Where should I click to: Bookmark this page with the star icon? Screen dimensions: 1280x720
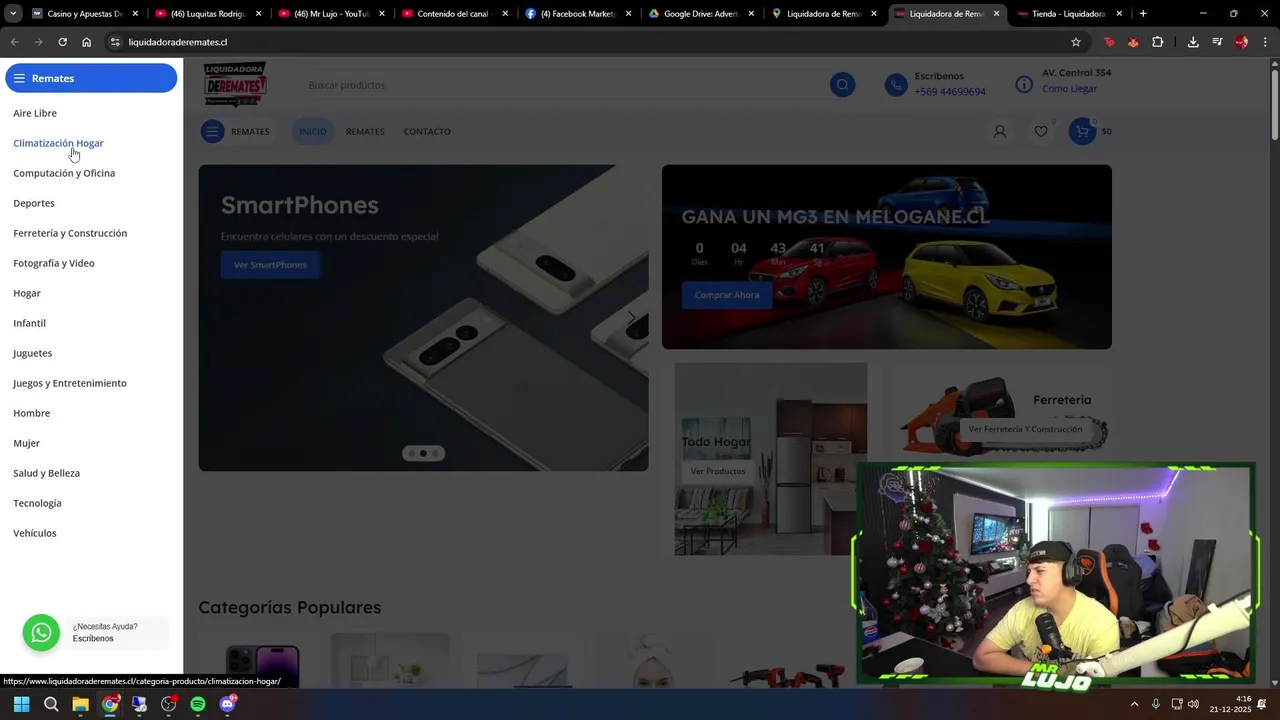point(1076,42)
